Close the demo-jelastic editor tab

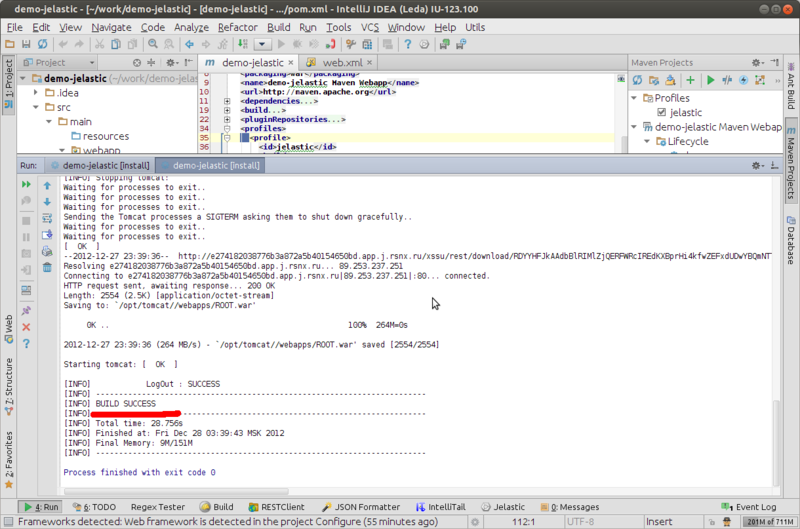point(291,62)
